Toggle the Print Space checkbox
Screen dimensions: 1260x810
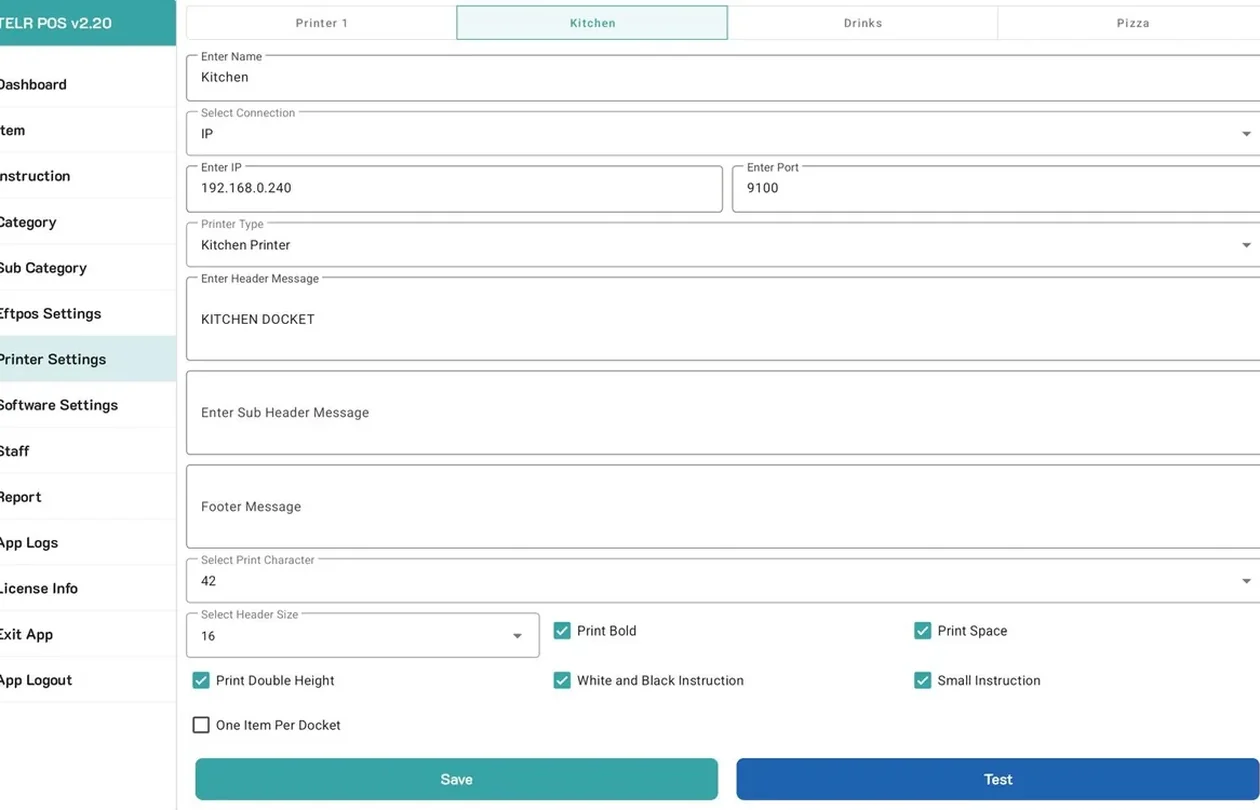coord(923,631)
